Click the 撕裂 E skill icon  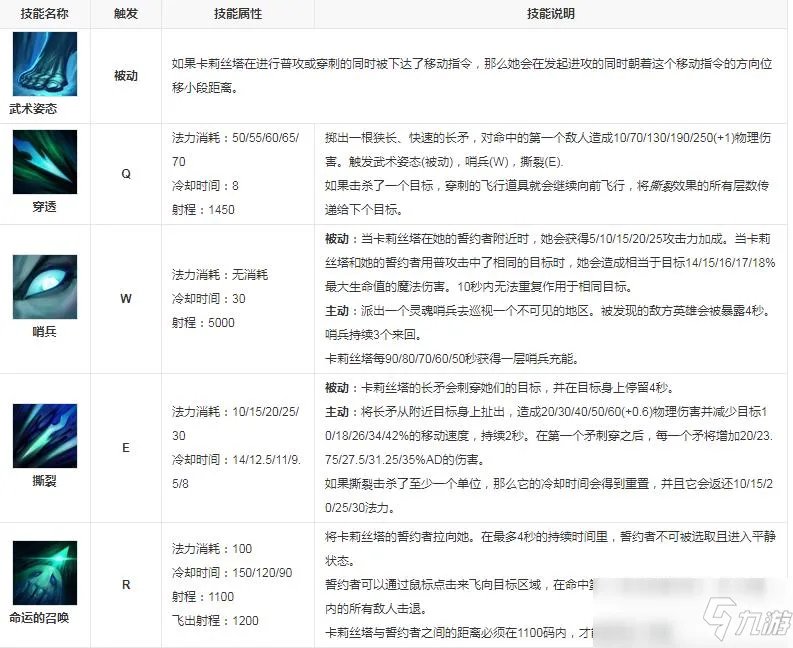click(45, 436)
